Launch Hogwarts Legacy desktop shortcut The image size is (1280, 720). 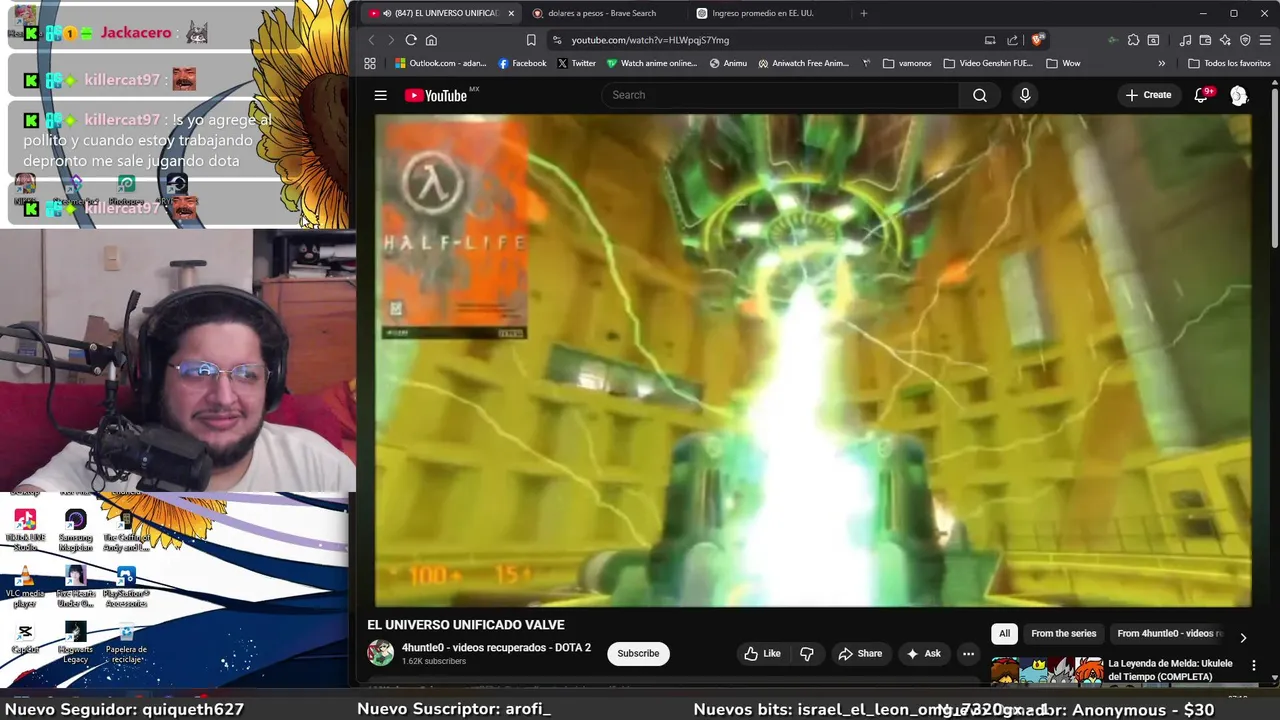76,643
